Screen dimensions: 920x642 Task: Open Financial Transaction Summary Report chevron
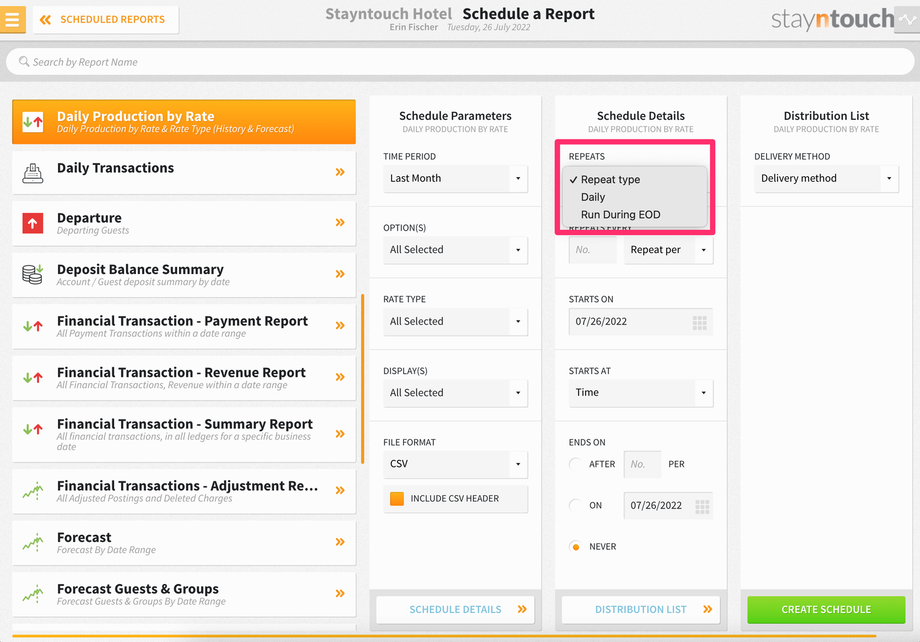pos(340,434)
